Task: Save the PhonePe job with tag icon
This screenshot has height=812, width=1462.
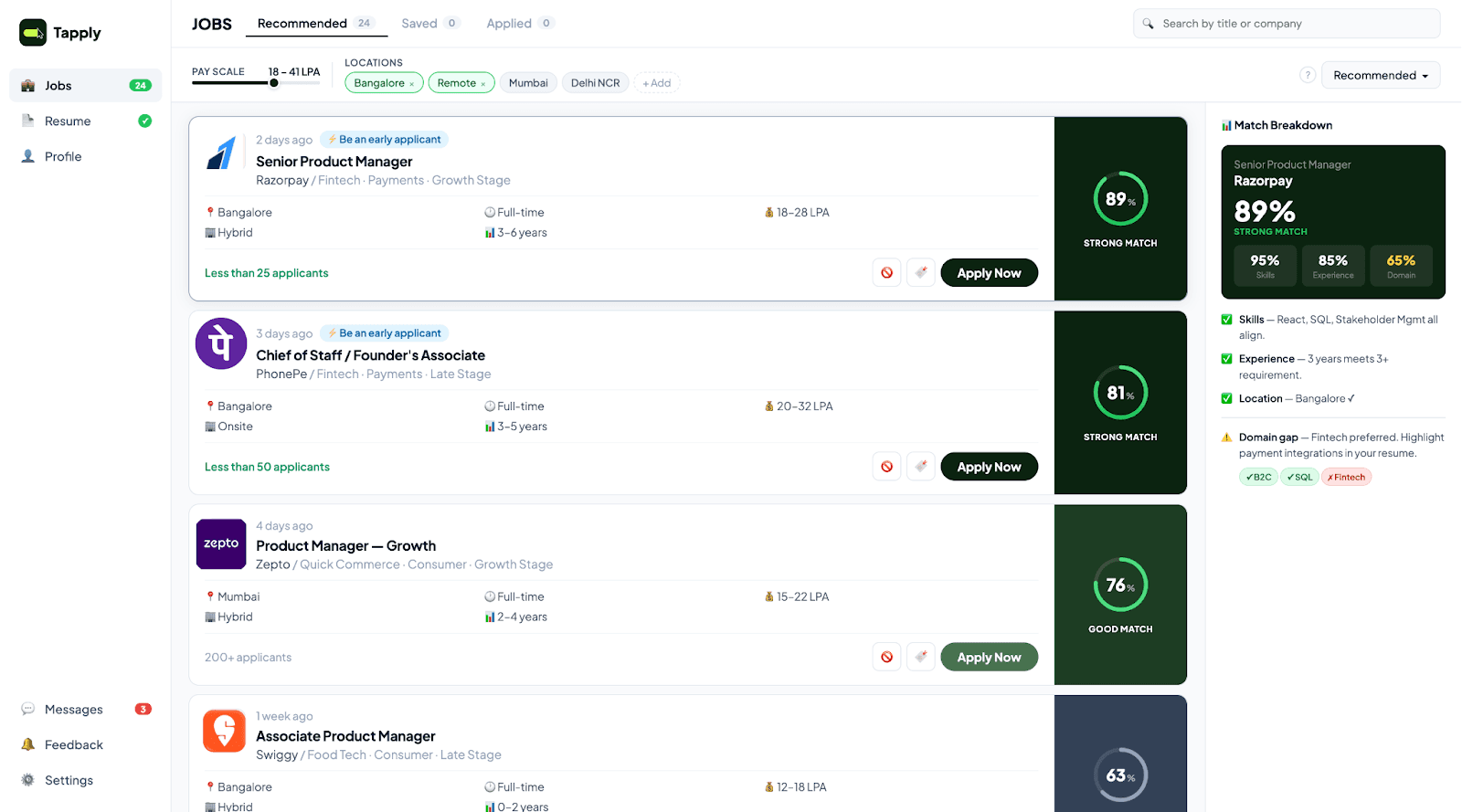Action: click(x=921, y=467)
